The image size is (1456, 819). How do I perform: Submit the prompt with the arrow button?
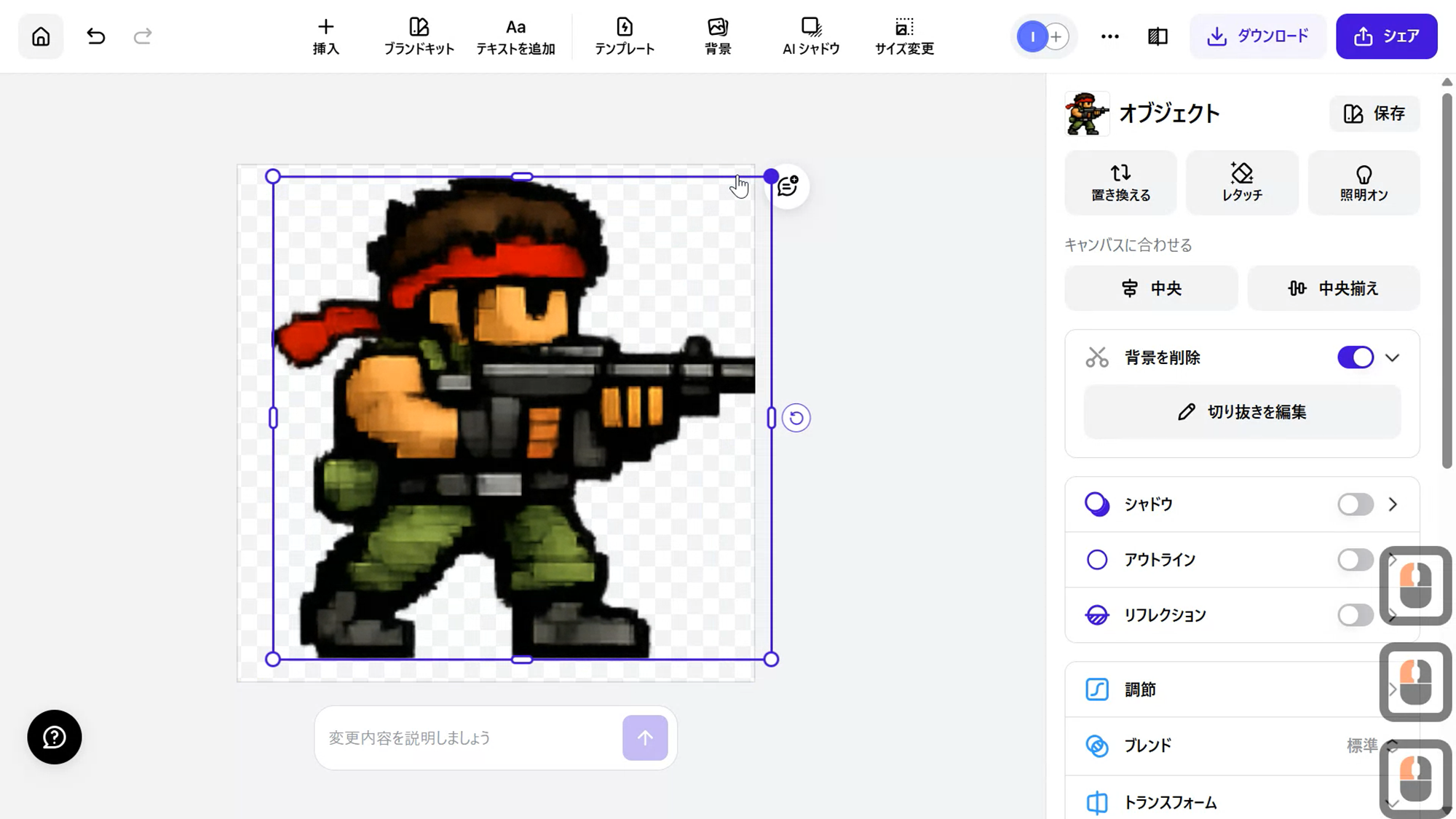pyautogui.click(x=645, y=738)
